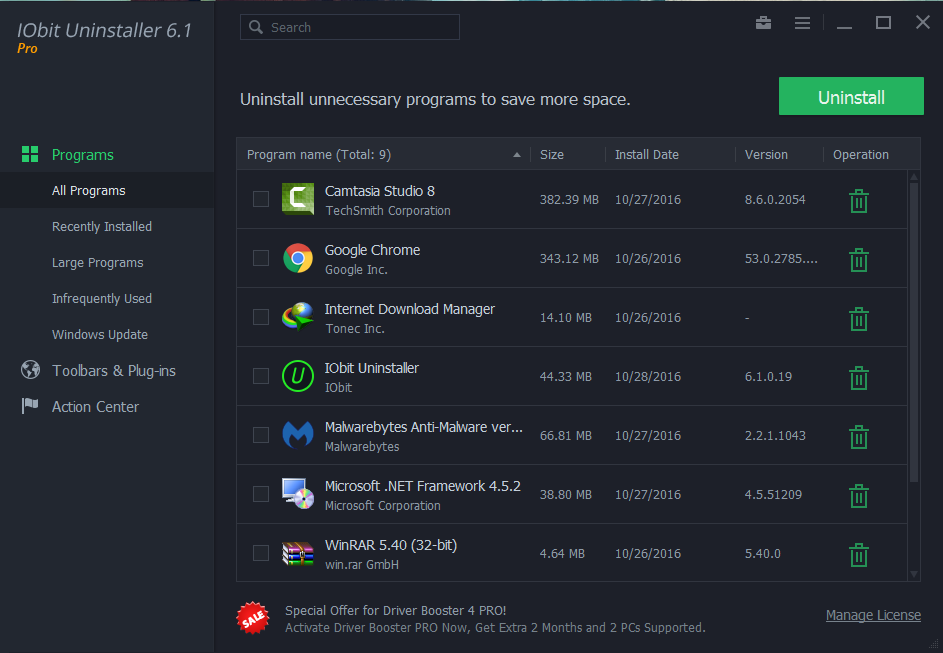Click the red SALE badge icon
943x653 pixels.
tap(253, 618)
